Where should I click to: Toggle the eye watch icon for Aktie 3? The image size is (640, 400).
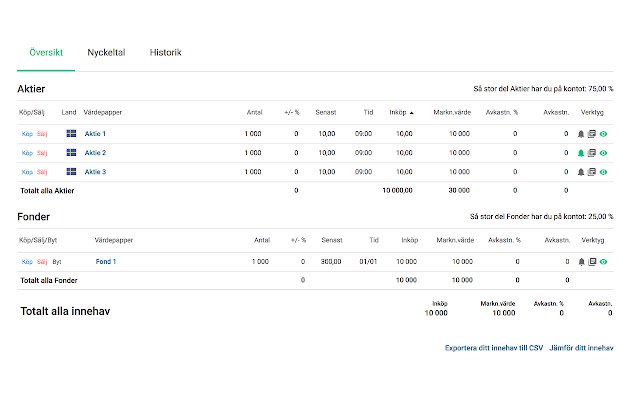[603, 172]
